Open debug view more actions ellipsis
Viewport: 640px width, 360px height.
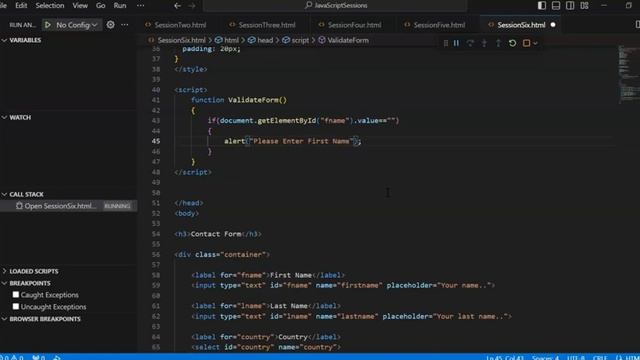tap(124, 25)
